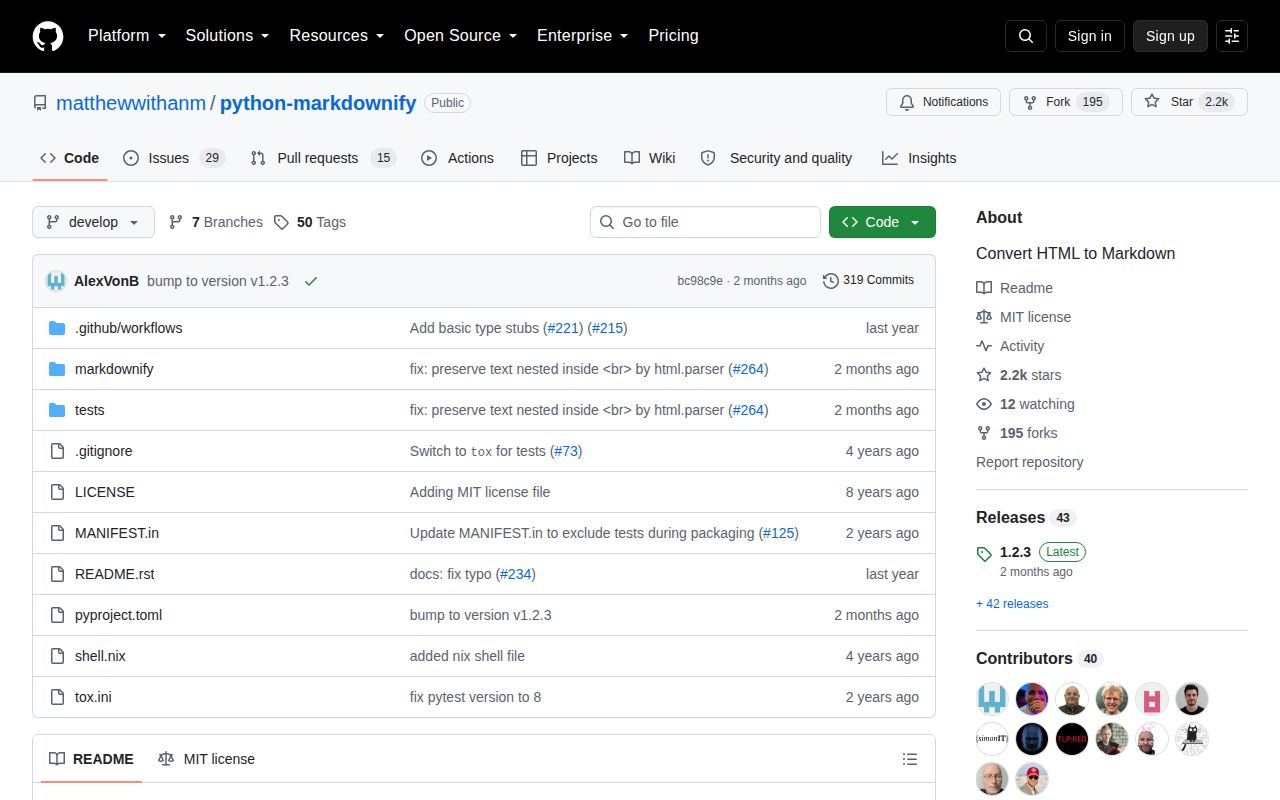Go to the Pricing page
The height and width of the screenshot is (800, 1280).
(x=673, y=36)
